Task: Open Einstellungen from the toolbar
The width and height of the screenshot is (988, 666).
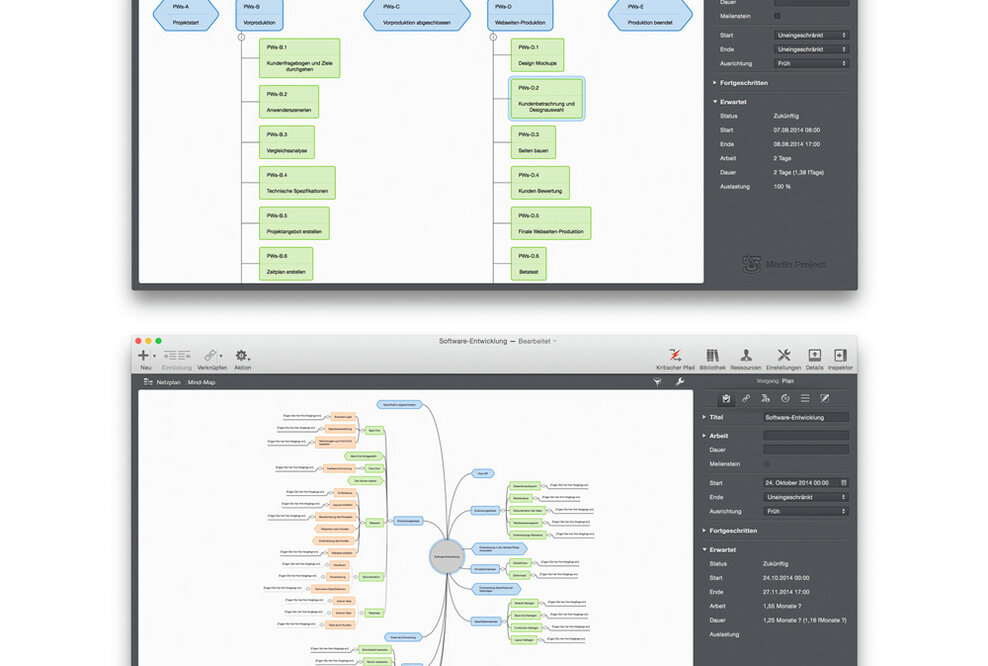Action: [x=784, y=357]
